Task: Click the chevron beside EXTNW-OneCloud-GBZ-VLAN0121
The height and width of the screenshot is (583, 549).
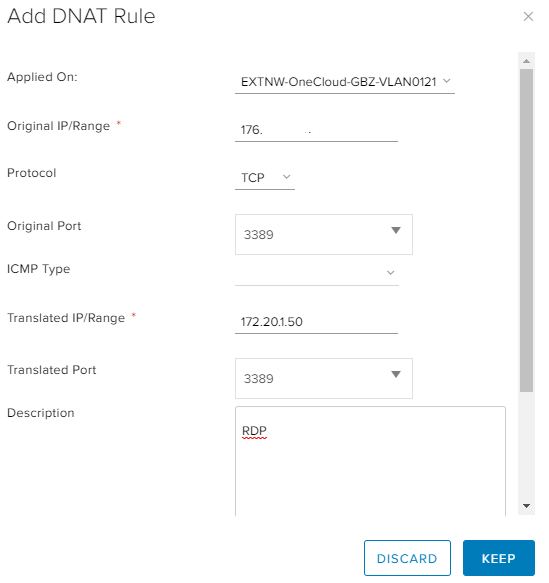Action: 447,81
